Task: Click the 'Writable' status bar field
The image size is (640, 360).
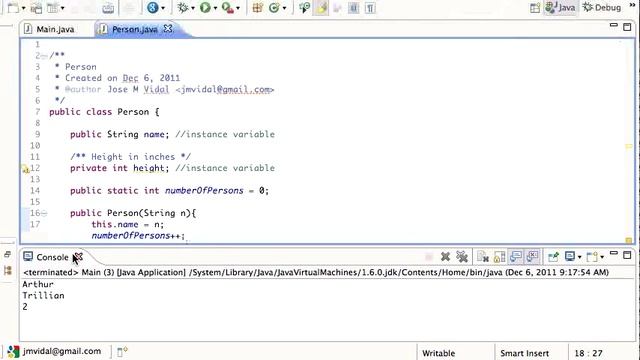Action: tap(439, 353)
